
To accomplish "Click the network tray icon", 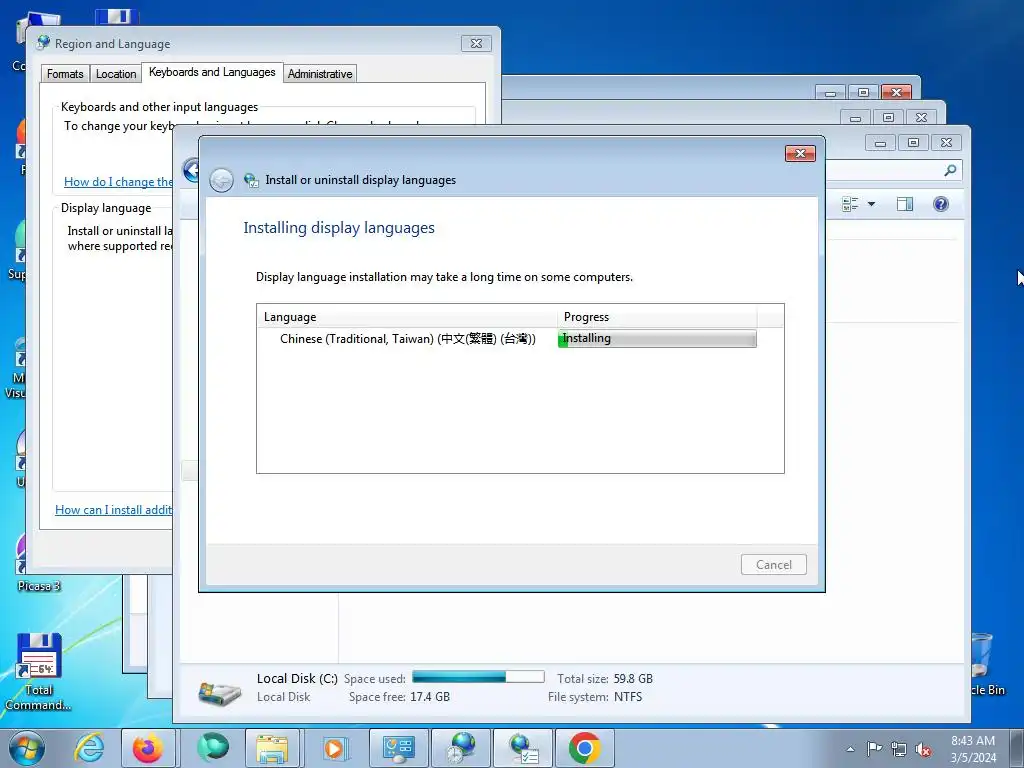I will [899, 749].
